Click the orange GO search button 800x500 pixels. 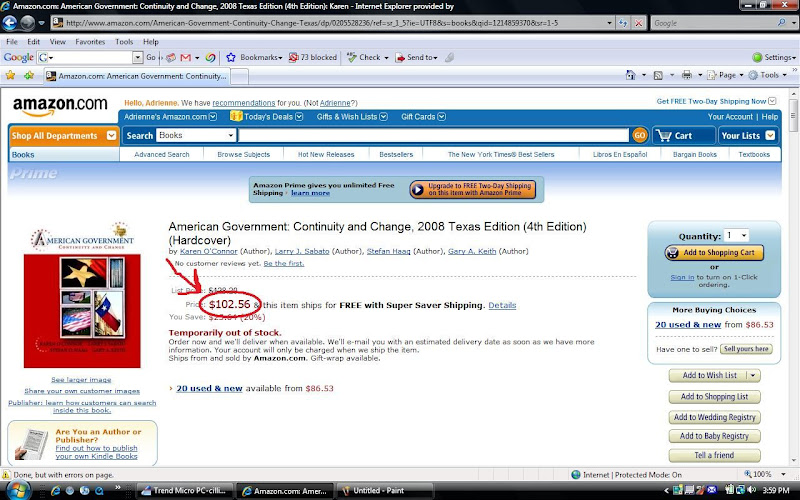pos(639,135)
